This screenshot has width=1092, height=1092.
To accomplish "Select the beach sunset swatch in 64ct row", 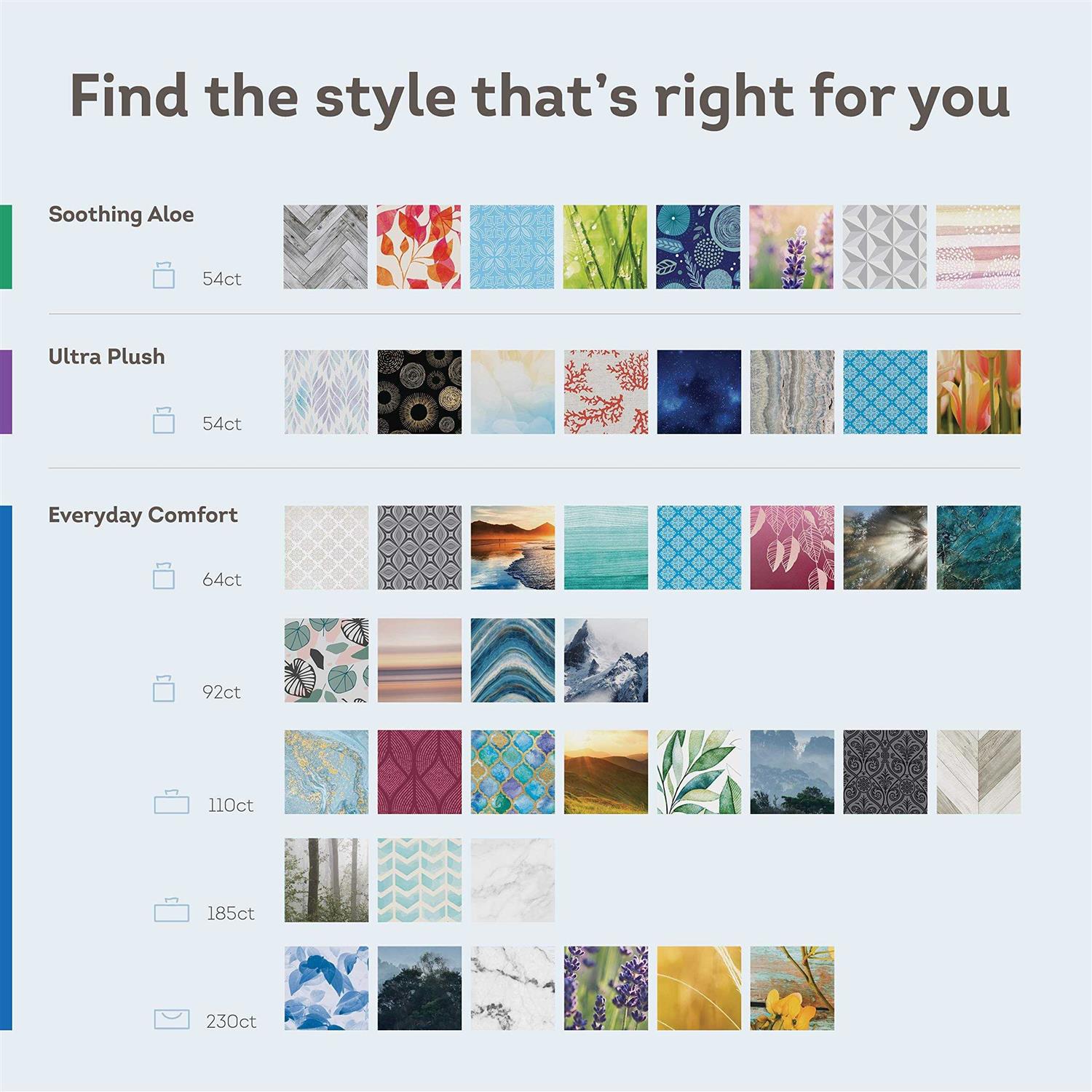I will pos(513,547).
